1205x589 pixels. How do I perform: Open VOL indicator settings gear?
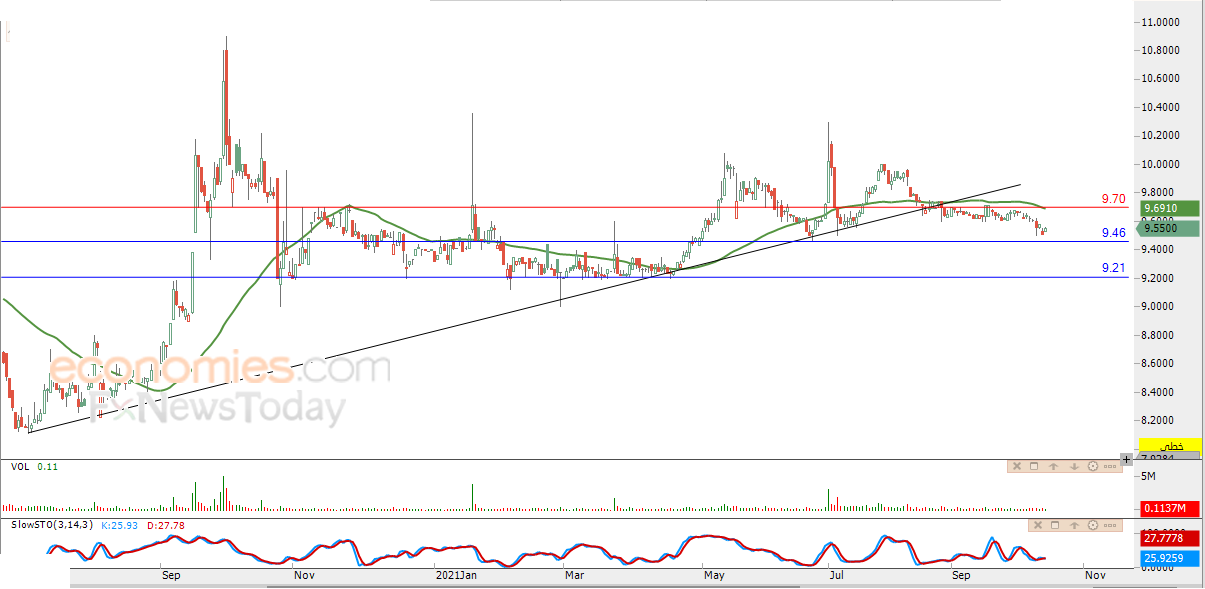coord(1093,466)
